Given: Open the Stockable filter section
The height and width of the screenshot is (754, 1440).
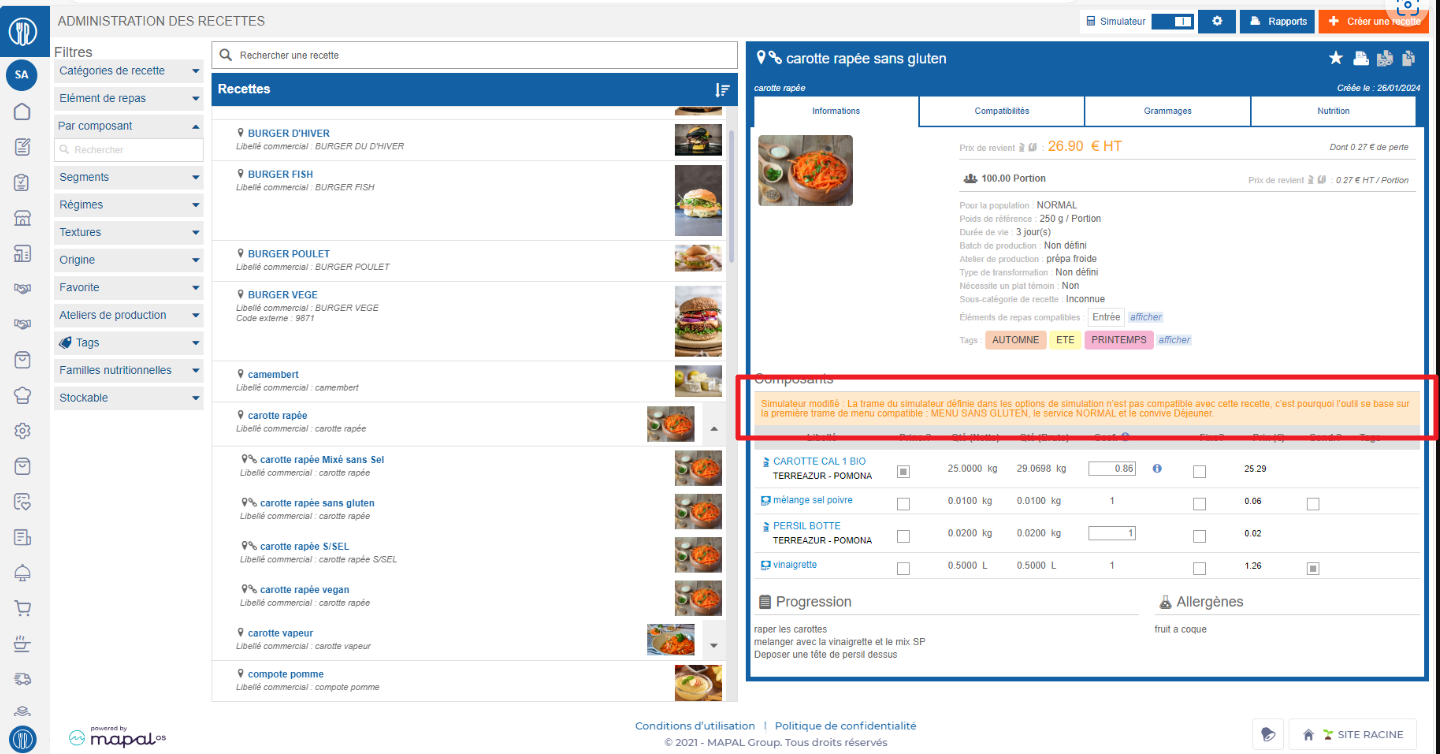Looking at the screenshot, I should (x=129, y=398).
